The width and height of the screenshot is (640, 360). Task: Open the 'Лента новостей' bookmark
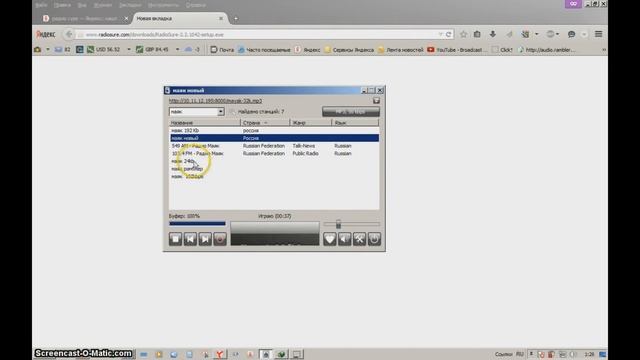(400, 49)
